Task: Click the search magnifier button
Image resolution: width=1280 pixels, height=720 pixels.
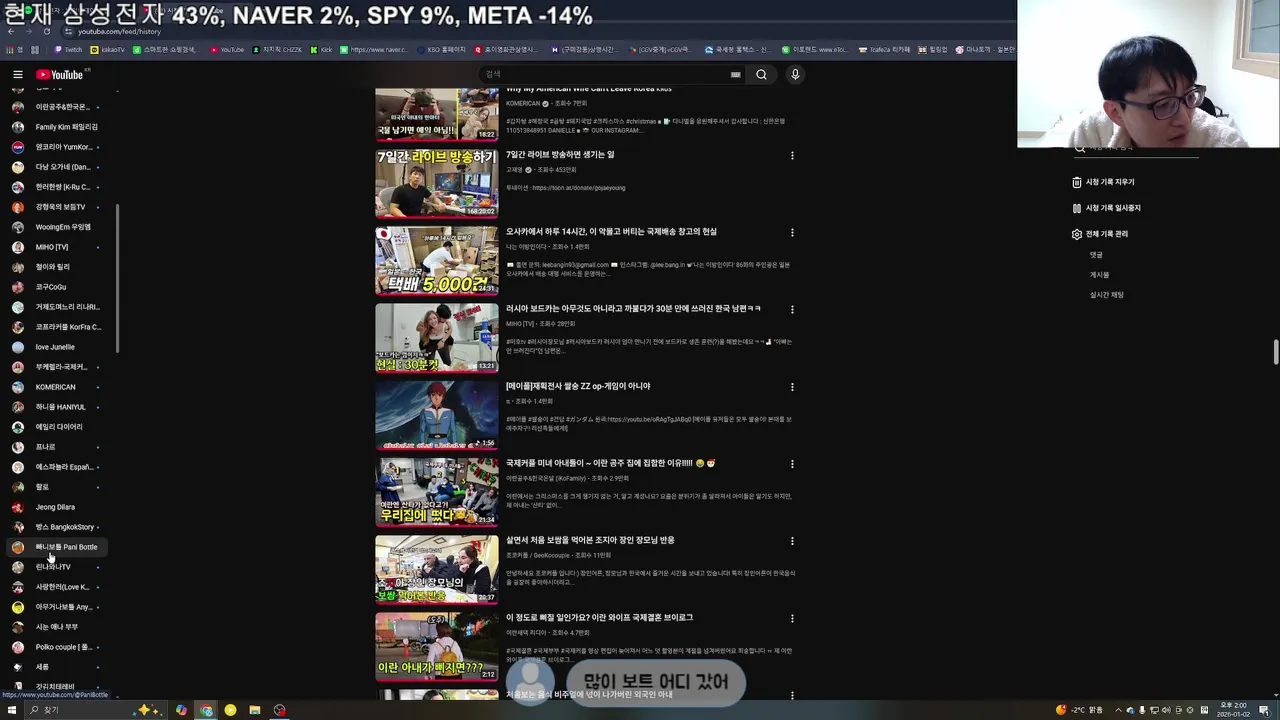Action: (x=761, y=74)
